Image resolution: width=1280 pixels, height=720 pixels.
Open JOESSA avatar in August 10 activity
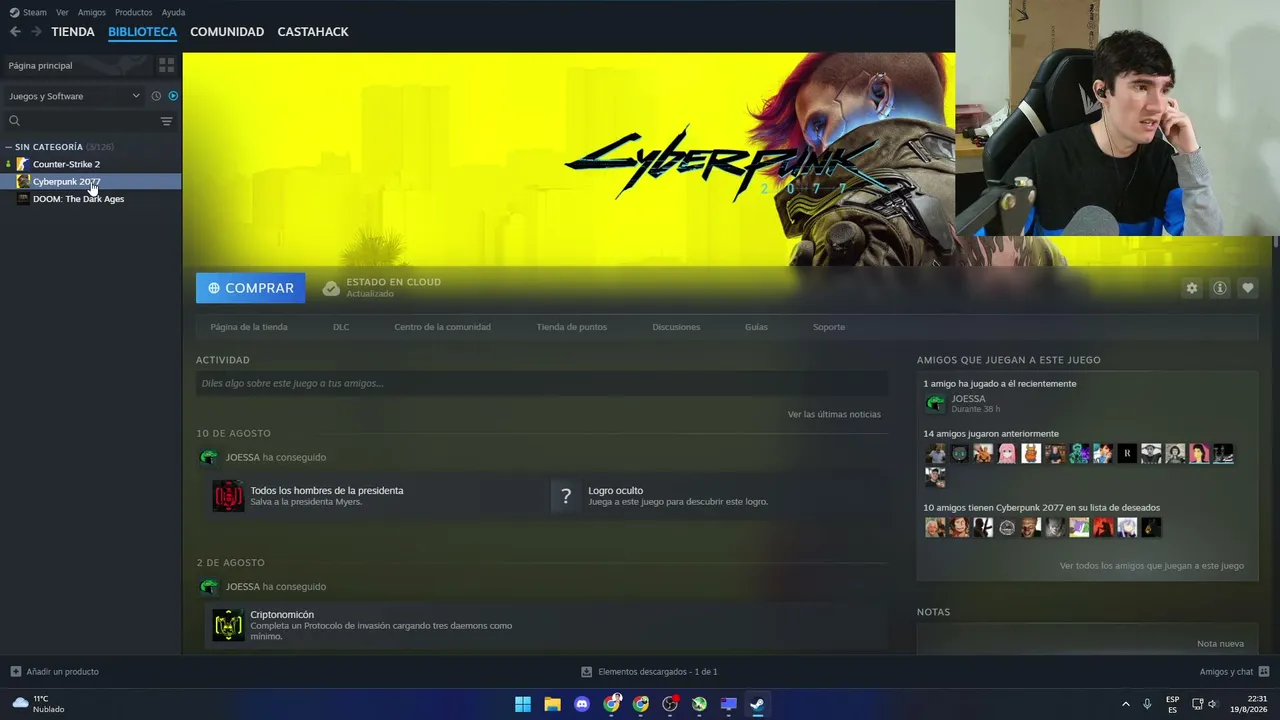[x=209, y=457]
